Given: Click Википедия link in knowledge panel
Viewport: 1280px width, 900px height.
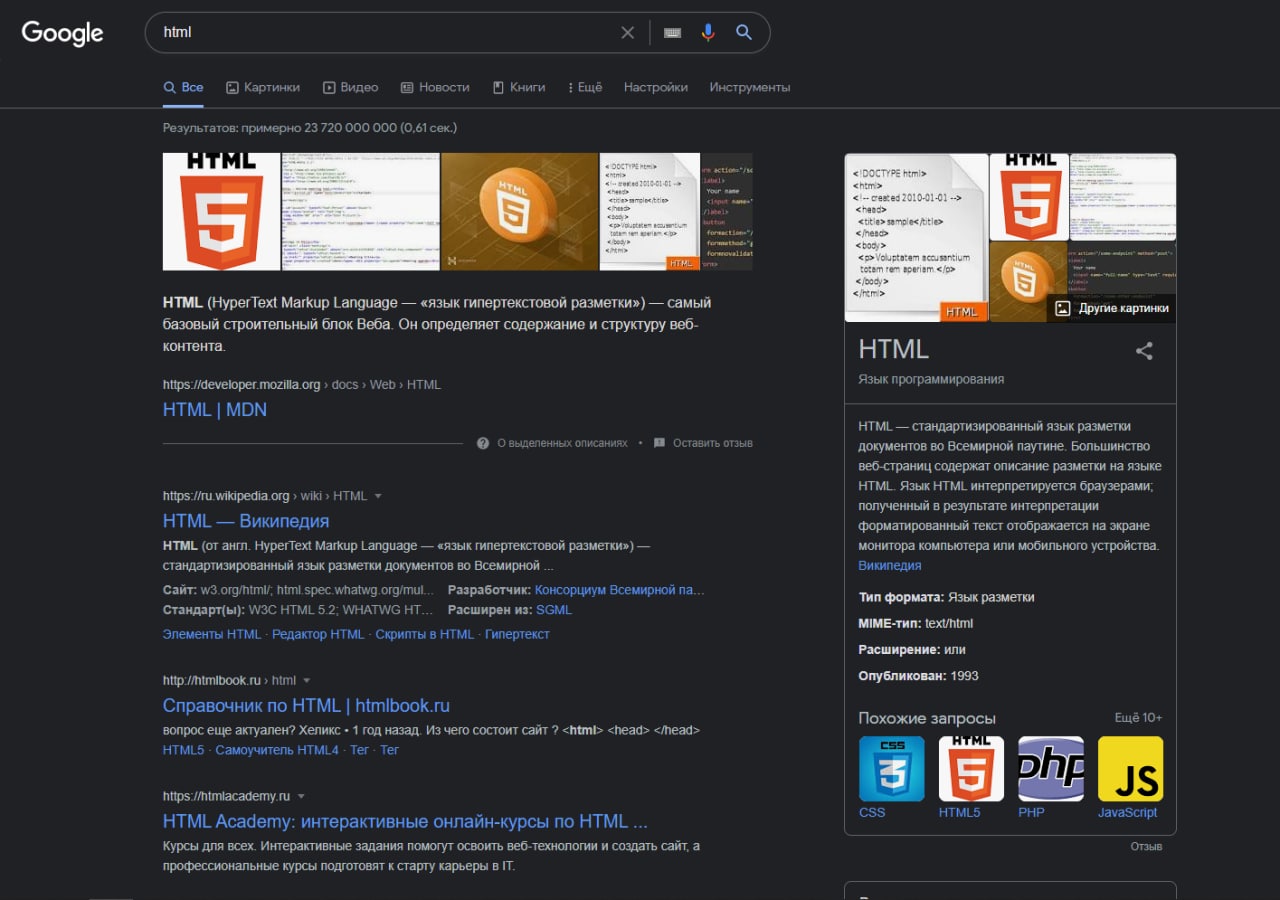Looking at the screenshot, I should pyautogui.click(x=890, y=566).
